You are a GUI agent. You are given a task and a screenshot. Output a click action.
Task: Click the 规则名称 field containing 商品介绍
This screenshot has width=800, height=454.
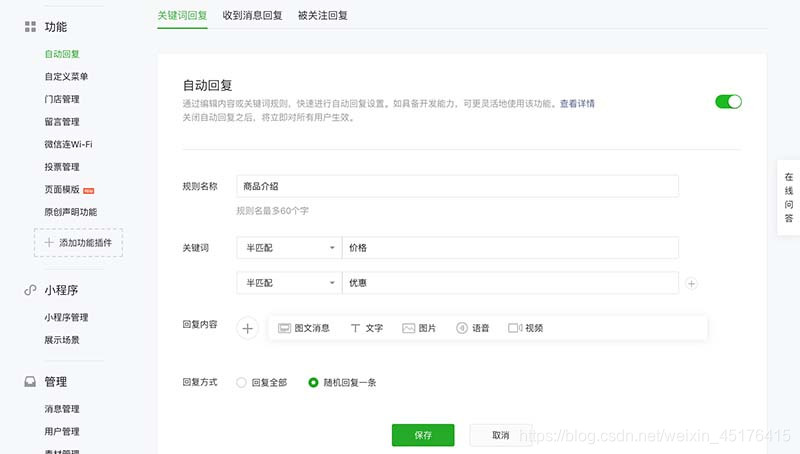[458, 186]
